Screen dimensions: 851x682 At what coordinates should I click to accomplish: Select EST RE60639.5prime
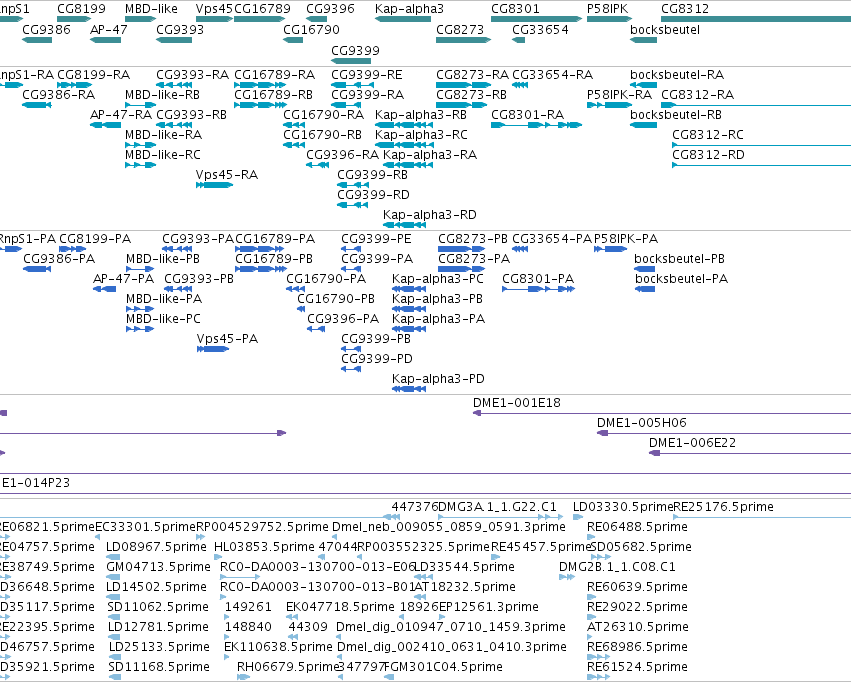pyautogui.click(x=637, y=587)
